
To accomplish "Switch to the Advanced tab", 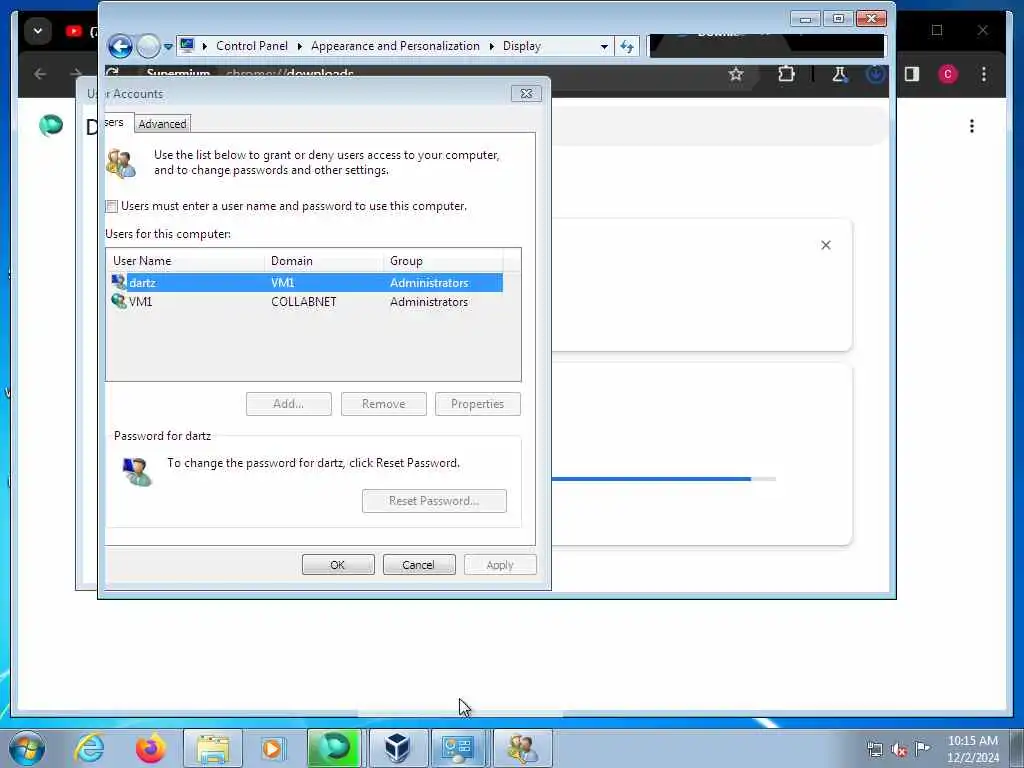I will pyautogui.click(x=162, y=123).
